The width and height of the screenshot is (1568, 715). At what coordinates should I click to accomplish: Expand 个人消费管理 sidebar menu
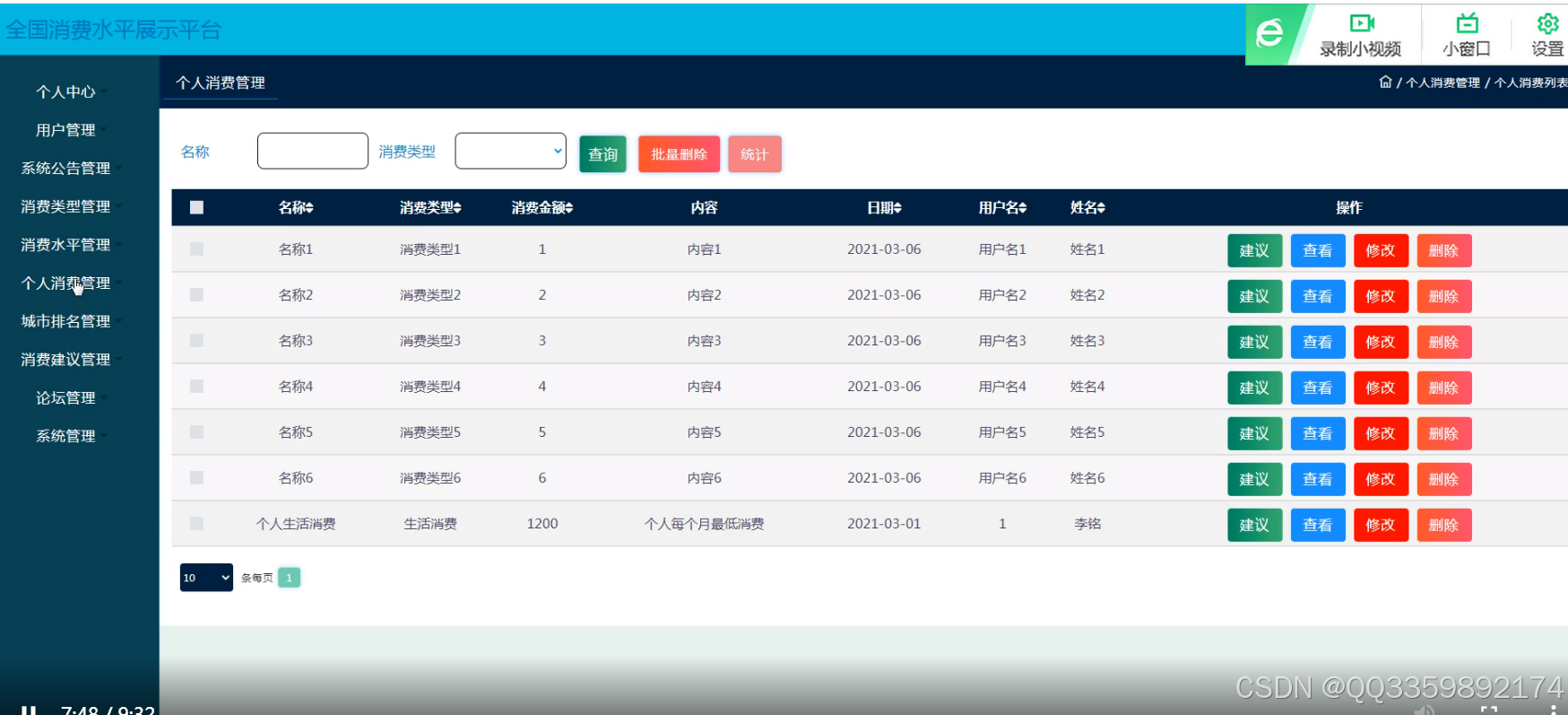[x=65, y=283]
